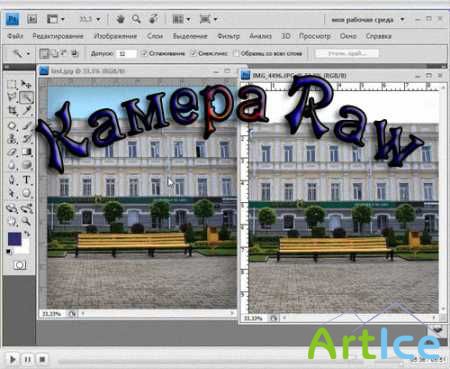Viewport: 450px width, 369px height.
Task: Toggle the Смеж.пикс checkbox
Action: [x=193, y=53]
